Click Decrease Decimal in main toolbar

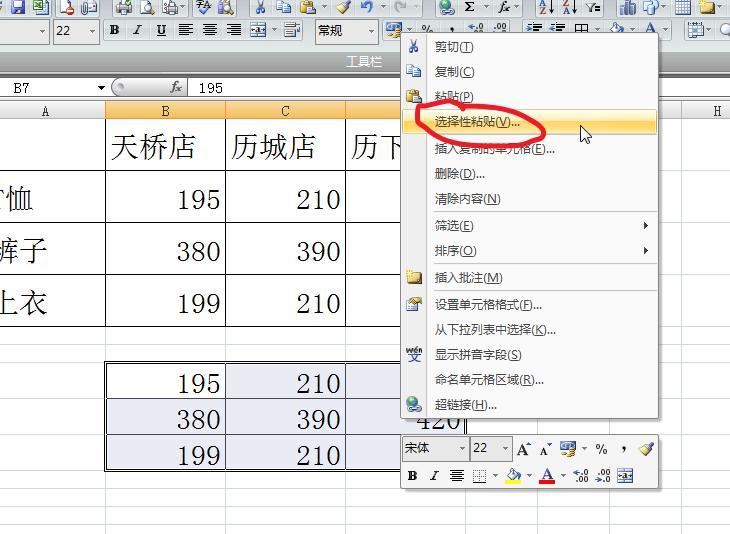pyautogui.click(x=500, y=28)
